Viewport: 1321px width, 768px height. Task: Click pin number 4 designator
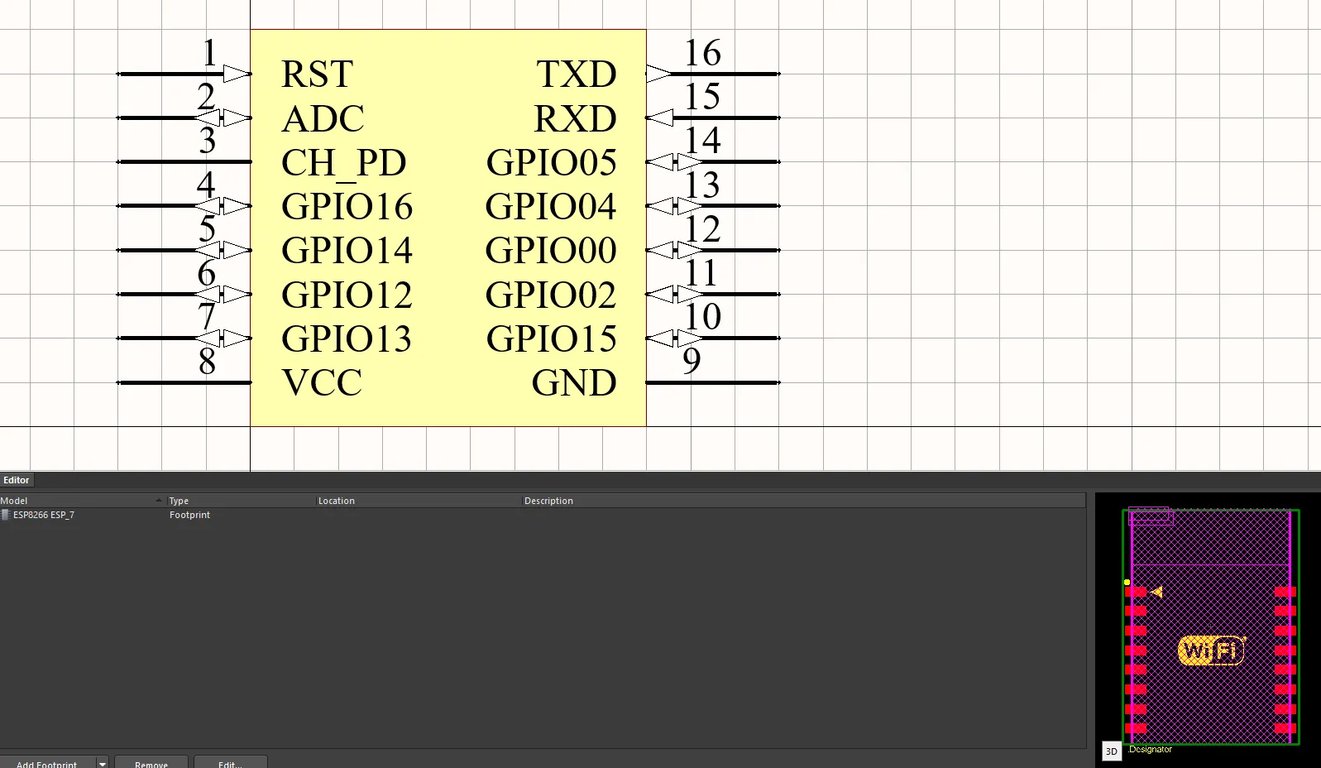[206, 185]
